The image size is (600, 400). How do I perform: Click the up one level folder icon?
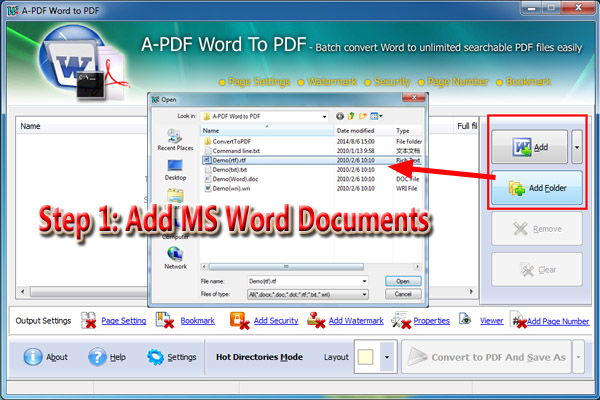351,116
